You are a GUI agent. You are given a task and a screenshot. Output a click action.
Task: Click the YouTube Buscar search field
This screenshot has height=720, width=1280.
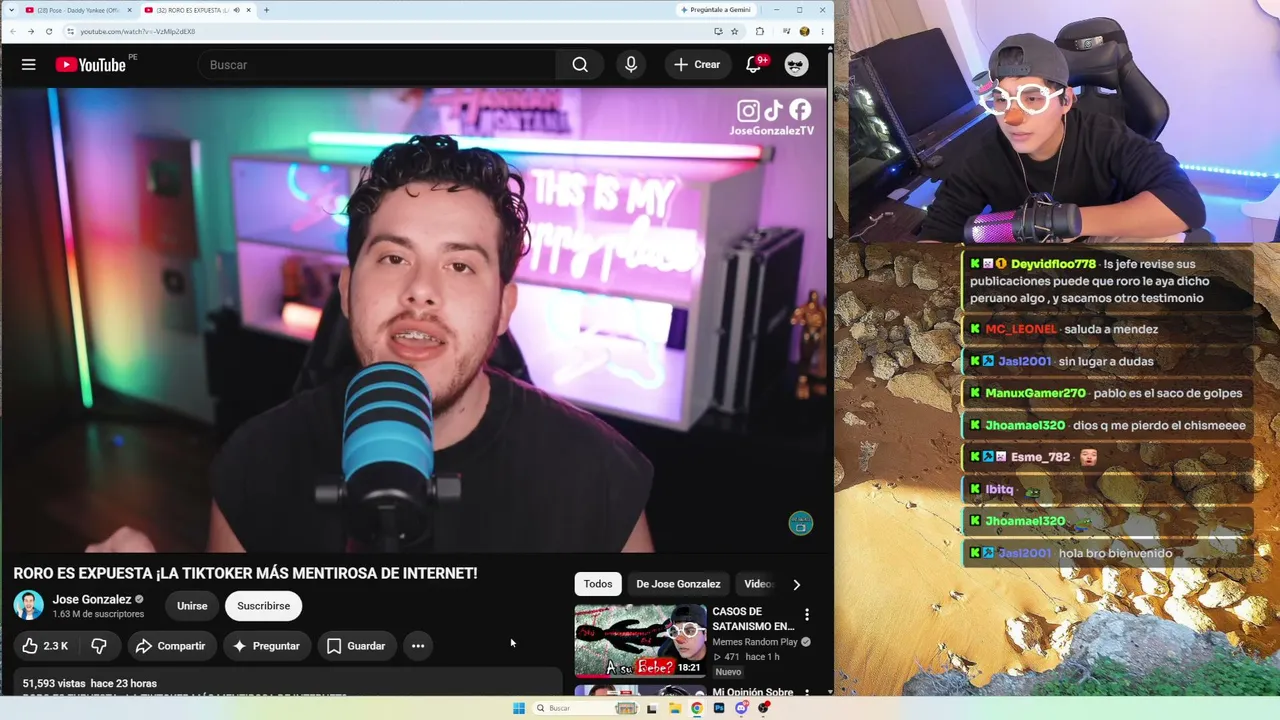click(377, 65)
